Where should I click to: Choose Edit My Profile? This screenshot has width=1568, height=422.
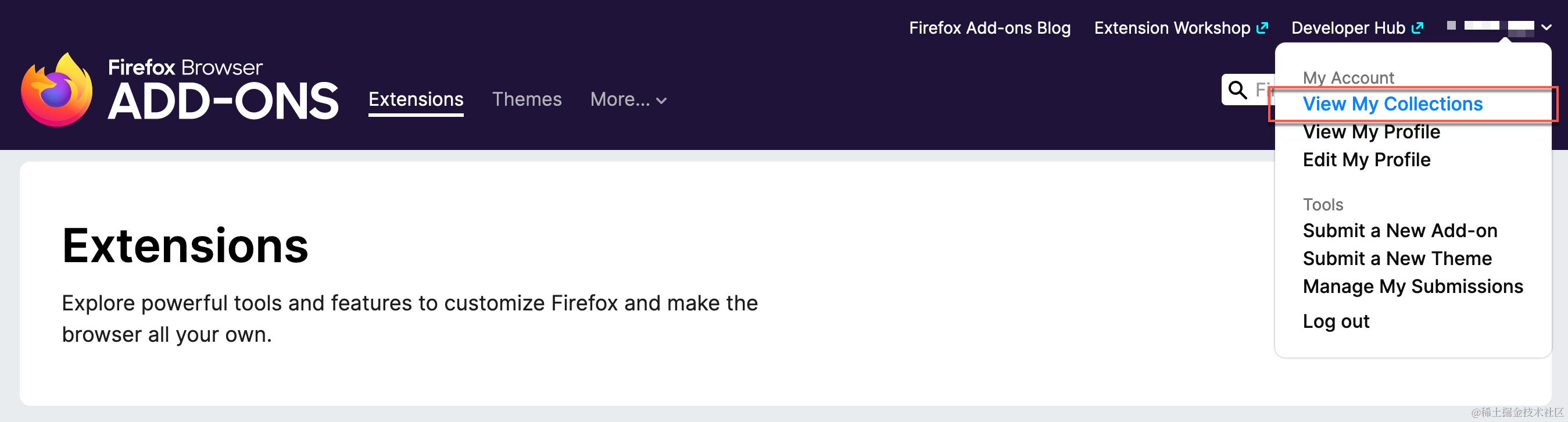tap(1366, 159)
